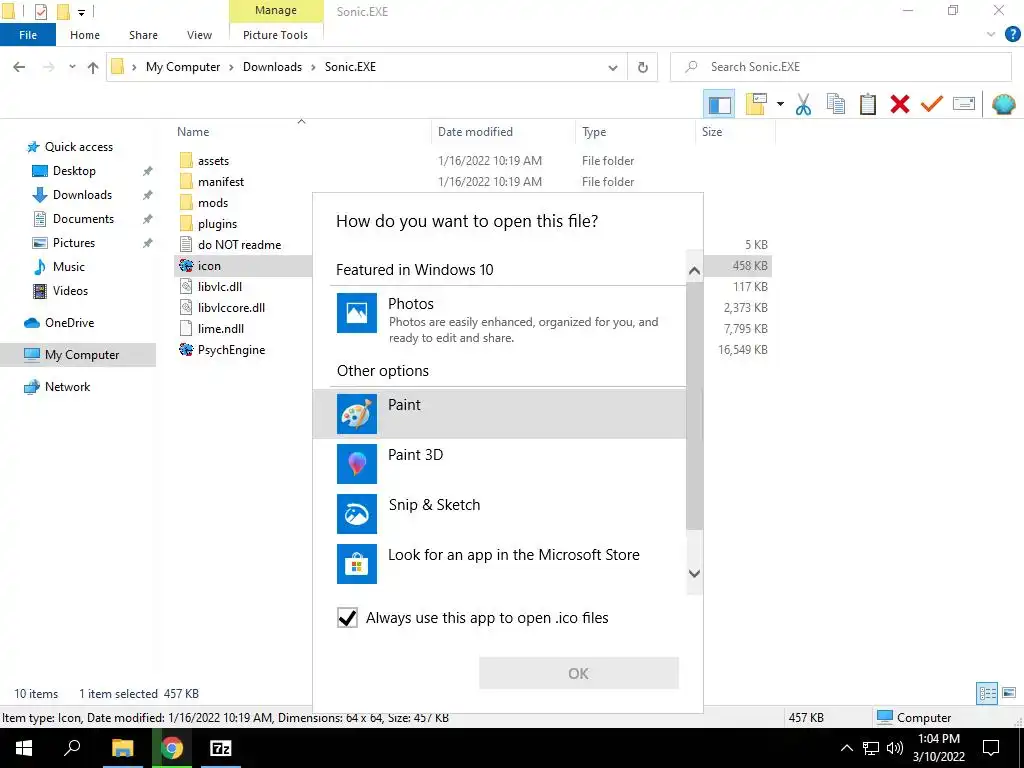
Task: Sort by the Name column header
Action: click(x=193, y=131)
